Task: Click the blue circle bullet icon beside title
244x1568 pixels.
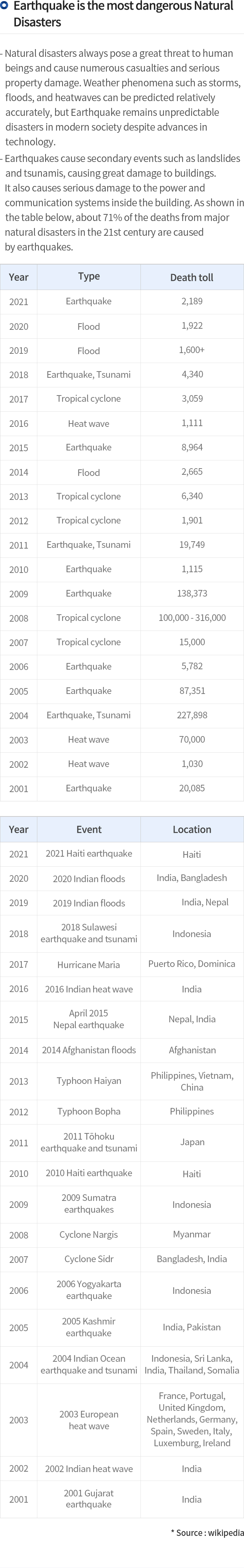Action: [4, 6]
